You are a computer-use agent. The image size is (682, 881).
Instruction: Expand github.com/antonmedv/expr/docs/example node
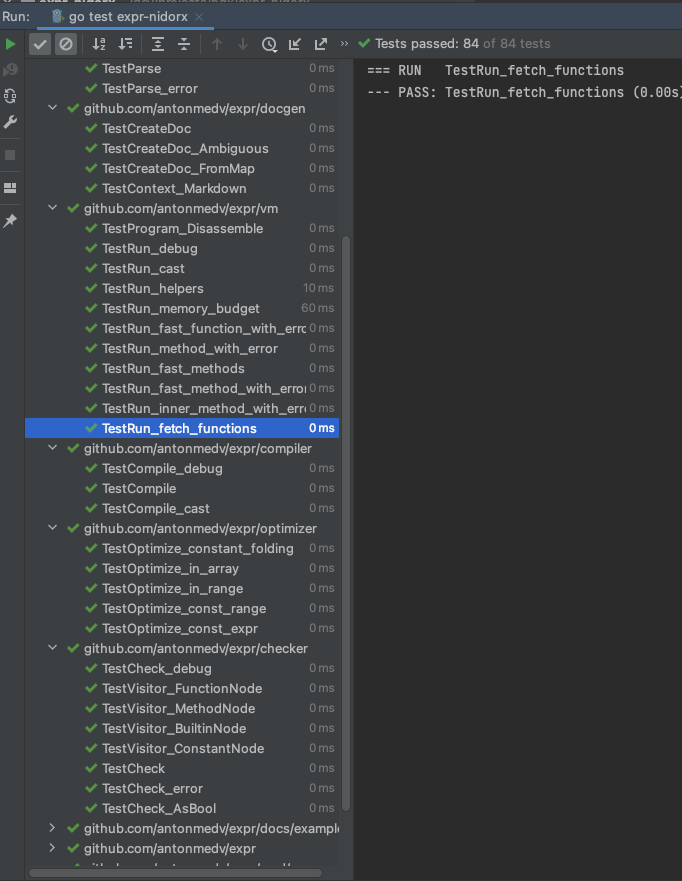(52, 828)
